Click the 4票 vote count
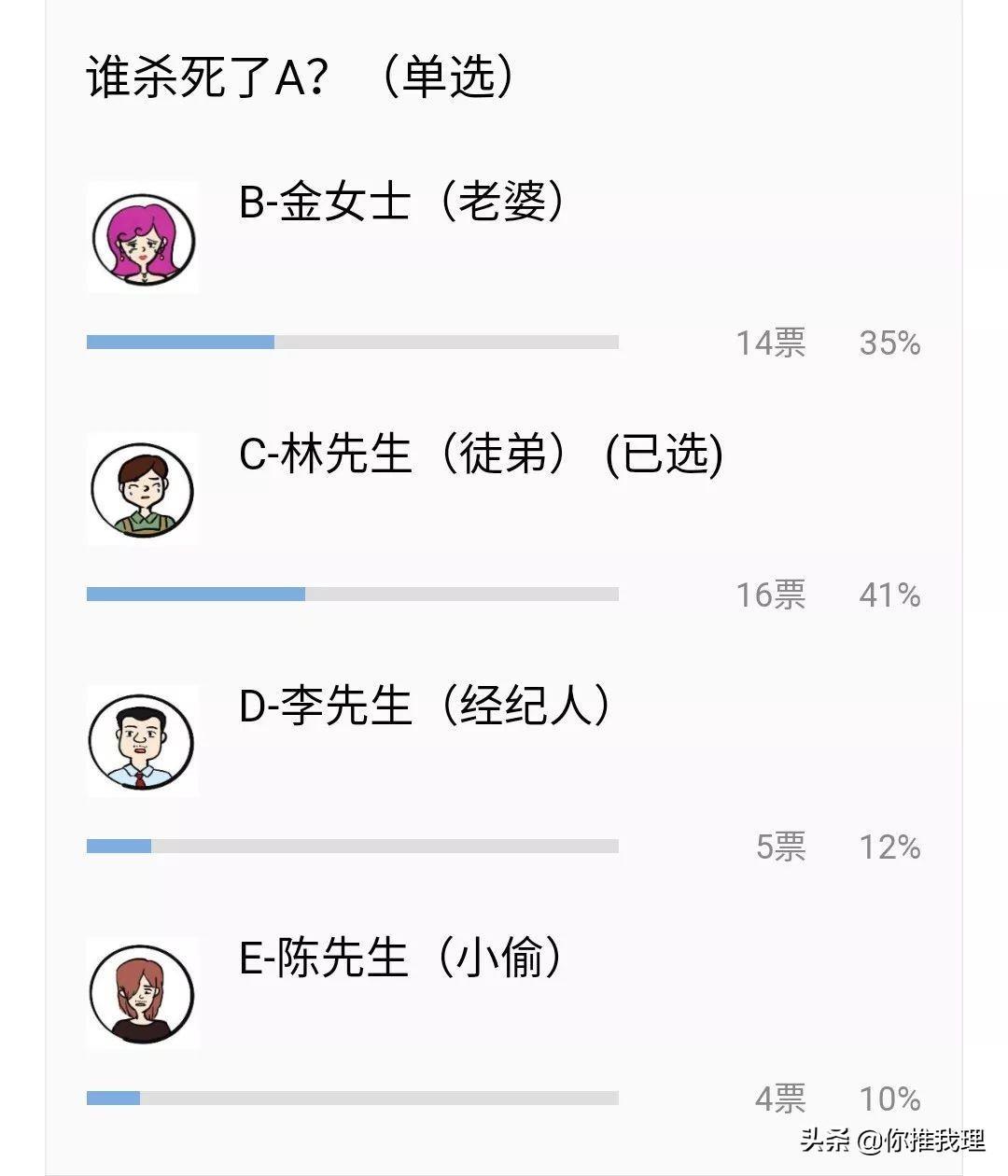 780,1099
